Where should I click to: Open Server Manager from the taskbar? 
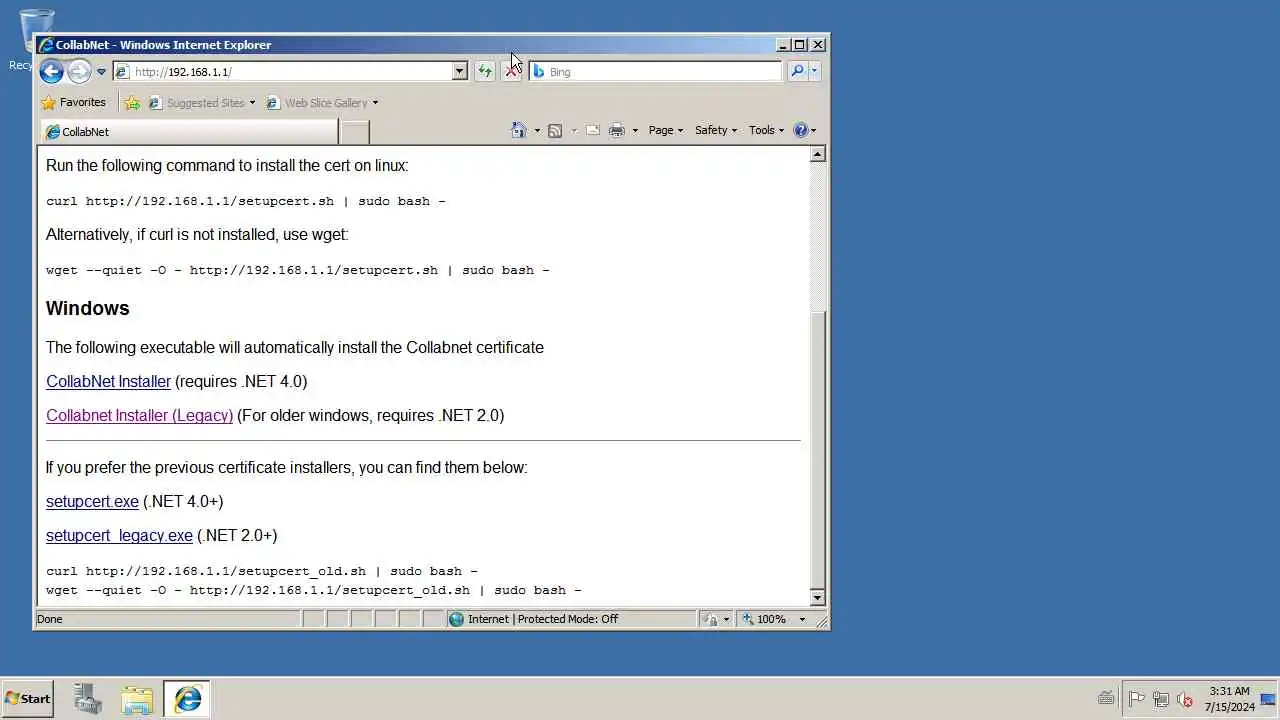[x=87, y=699]
